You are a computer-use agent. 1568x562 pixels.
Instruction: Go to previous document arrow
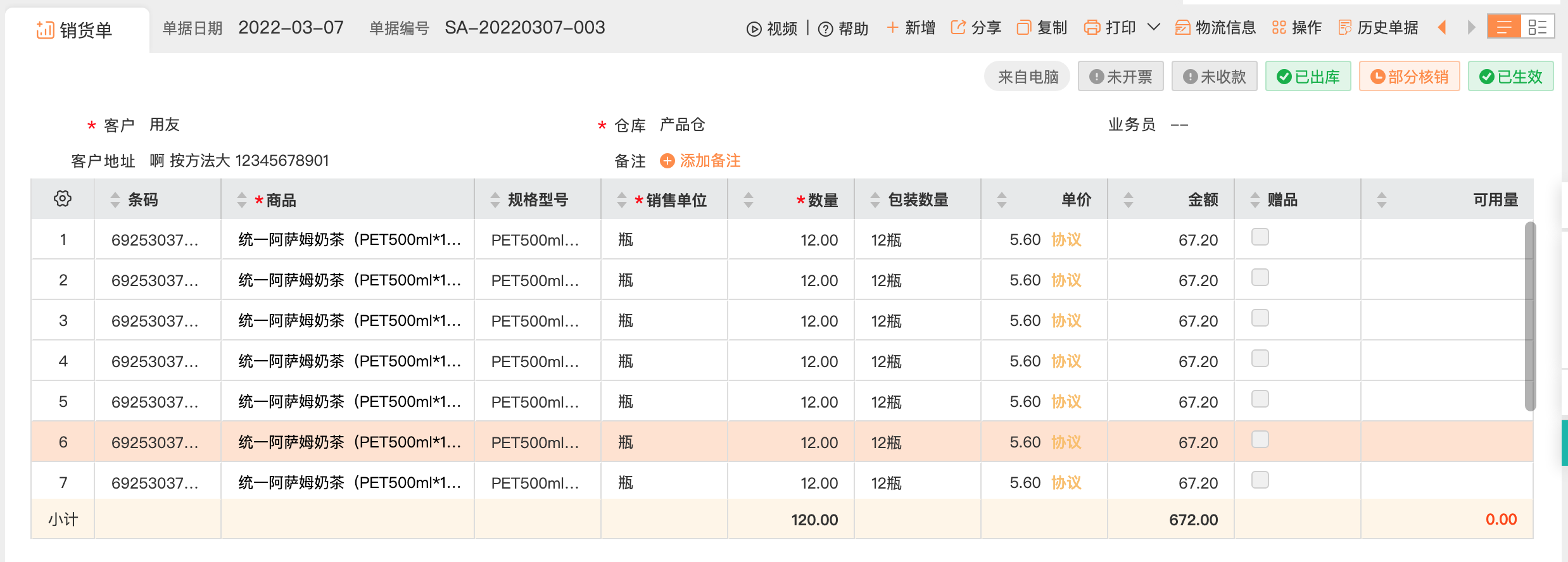click(1442, 27)
